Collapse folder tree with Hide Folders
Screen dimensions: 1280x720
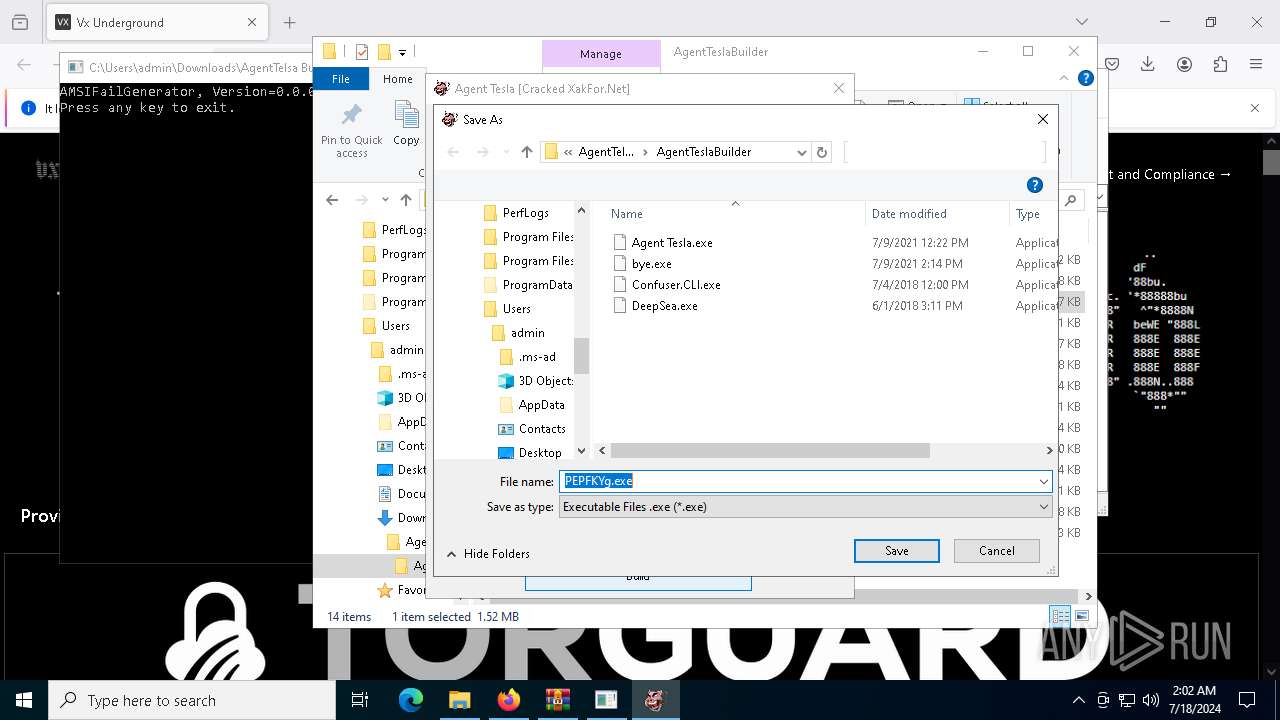488,554
